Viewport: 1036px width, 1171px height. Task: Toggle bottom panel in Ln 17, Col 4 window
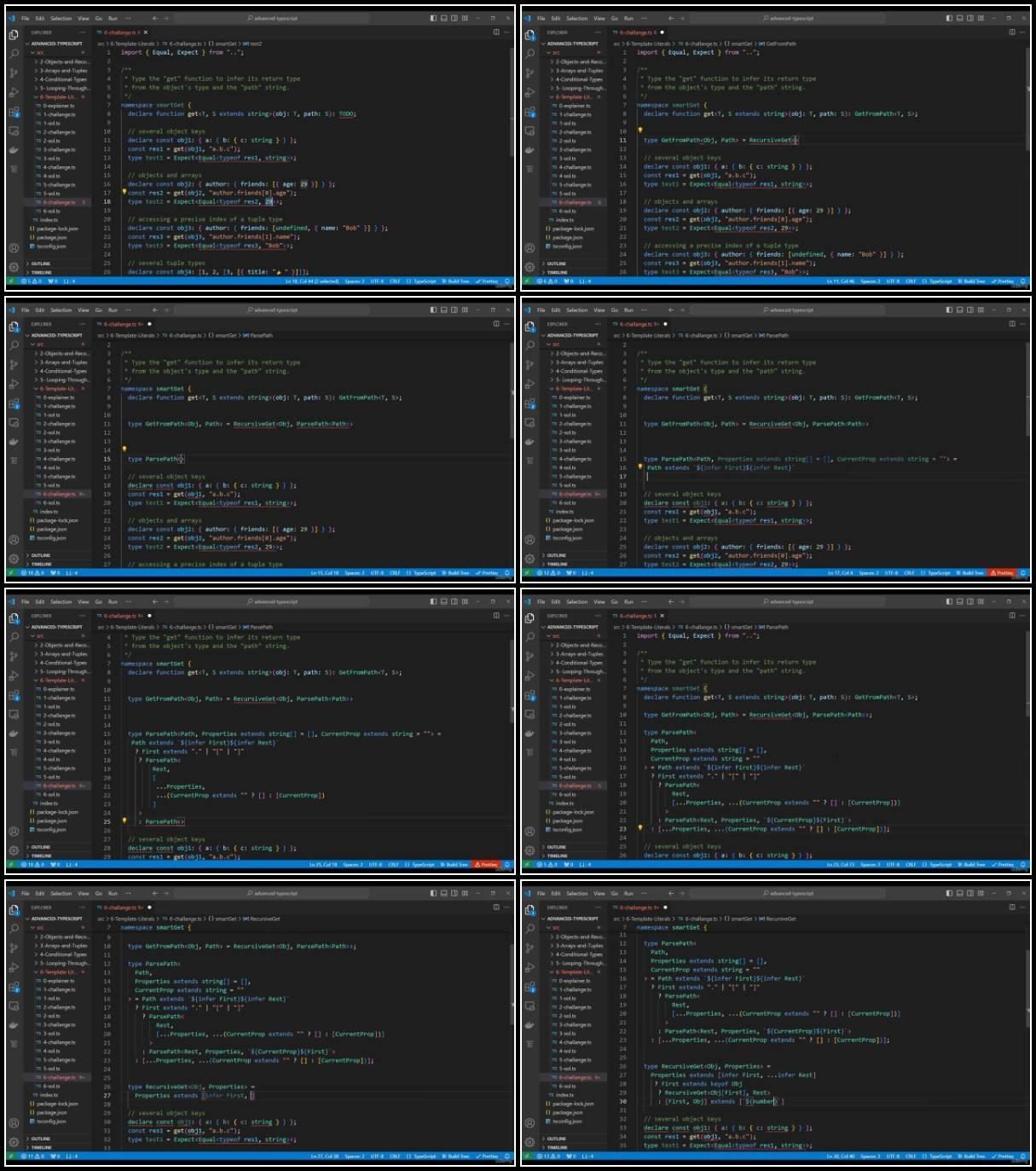pos(959,310)
